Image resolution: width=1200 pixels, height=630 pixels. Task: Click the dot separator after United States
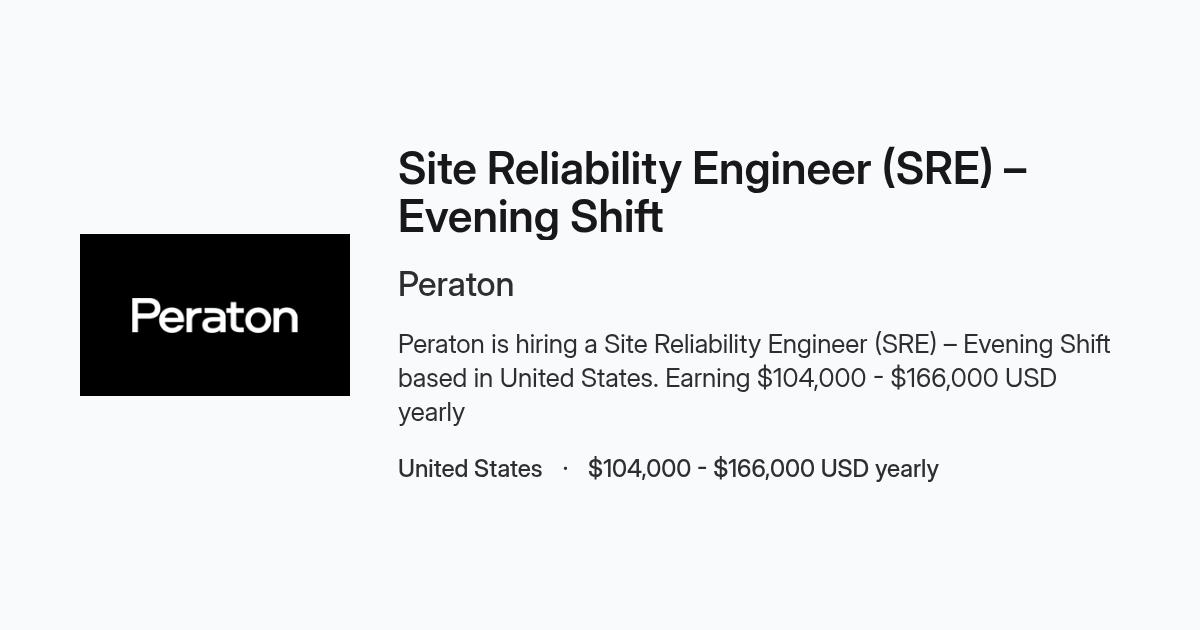pos(565,469)
